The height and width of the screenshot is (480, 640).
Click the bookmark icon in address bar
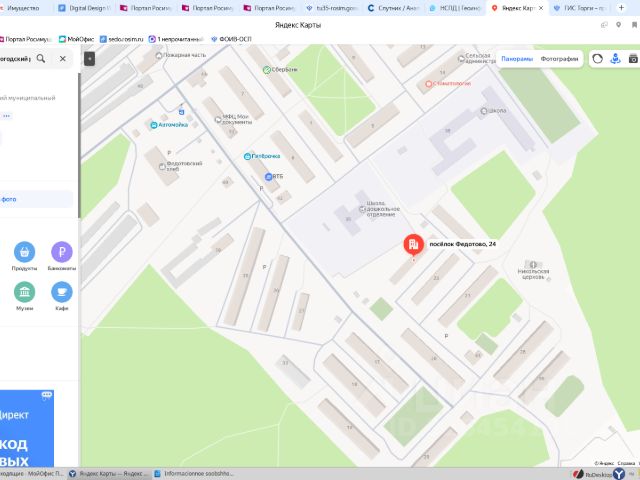coord(634,25)
